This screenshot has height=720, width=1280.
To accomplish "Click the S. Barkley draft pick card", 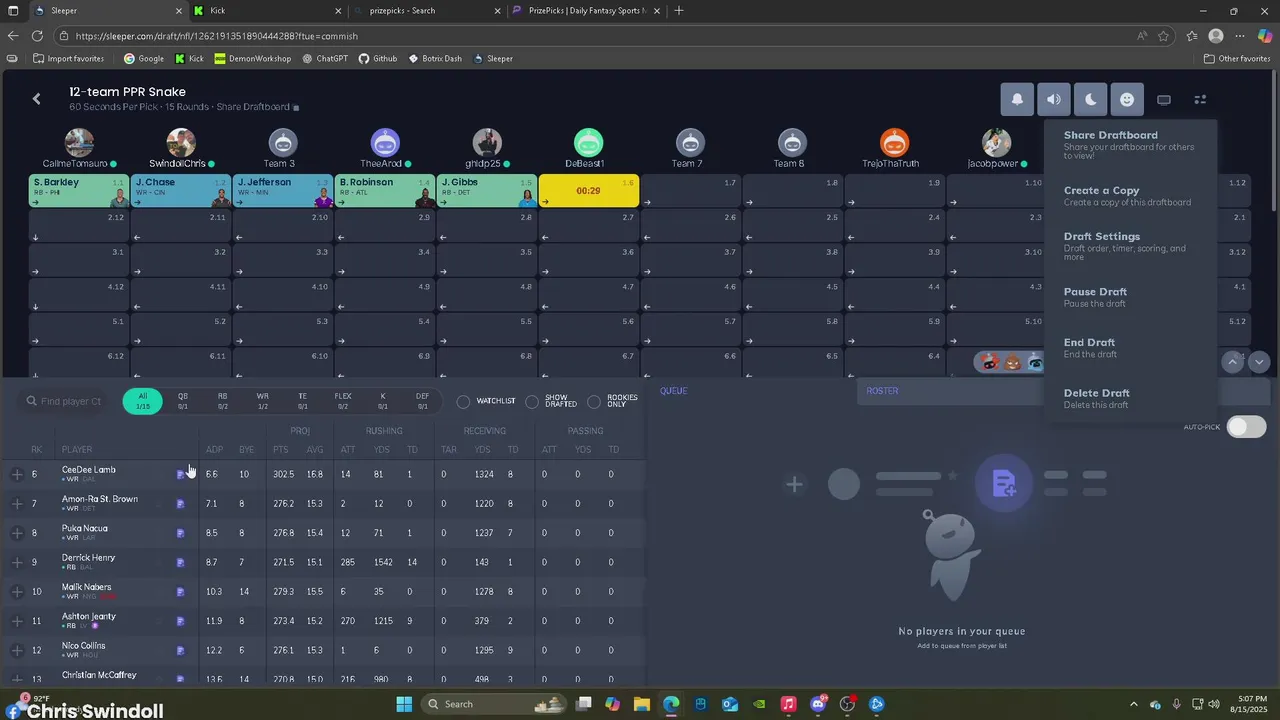I will (x=79, y=190).
